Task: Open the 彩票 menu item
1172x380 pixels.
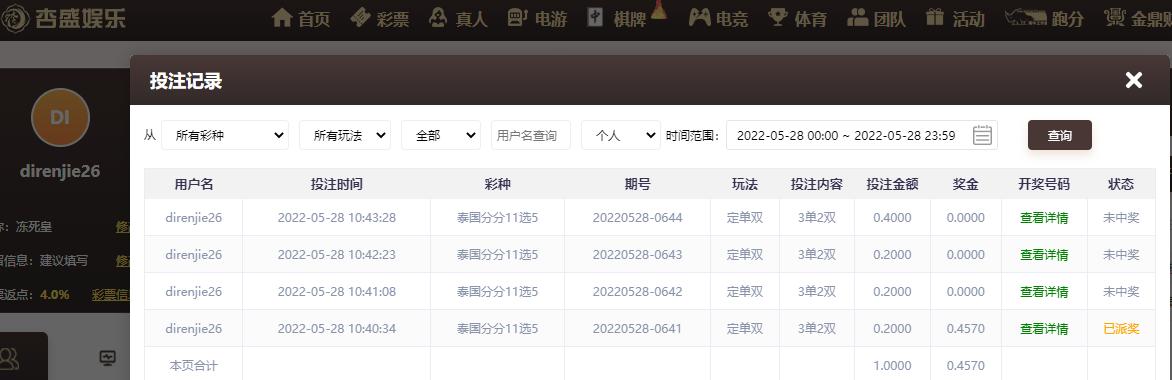Action: coord(393,19)
